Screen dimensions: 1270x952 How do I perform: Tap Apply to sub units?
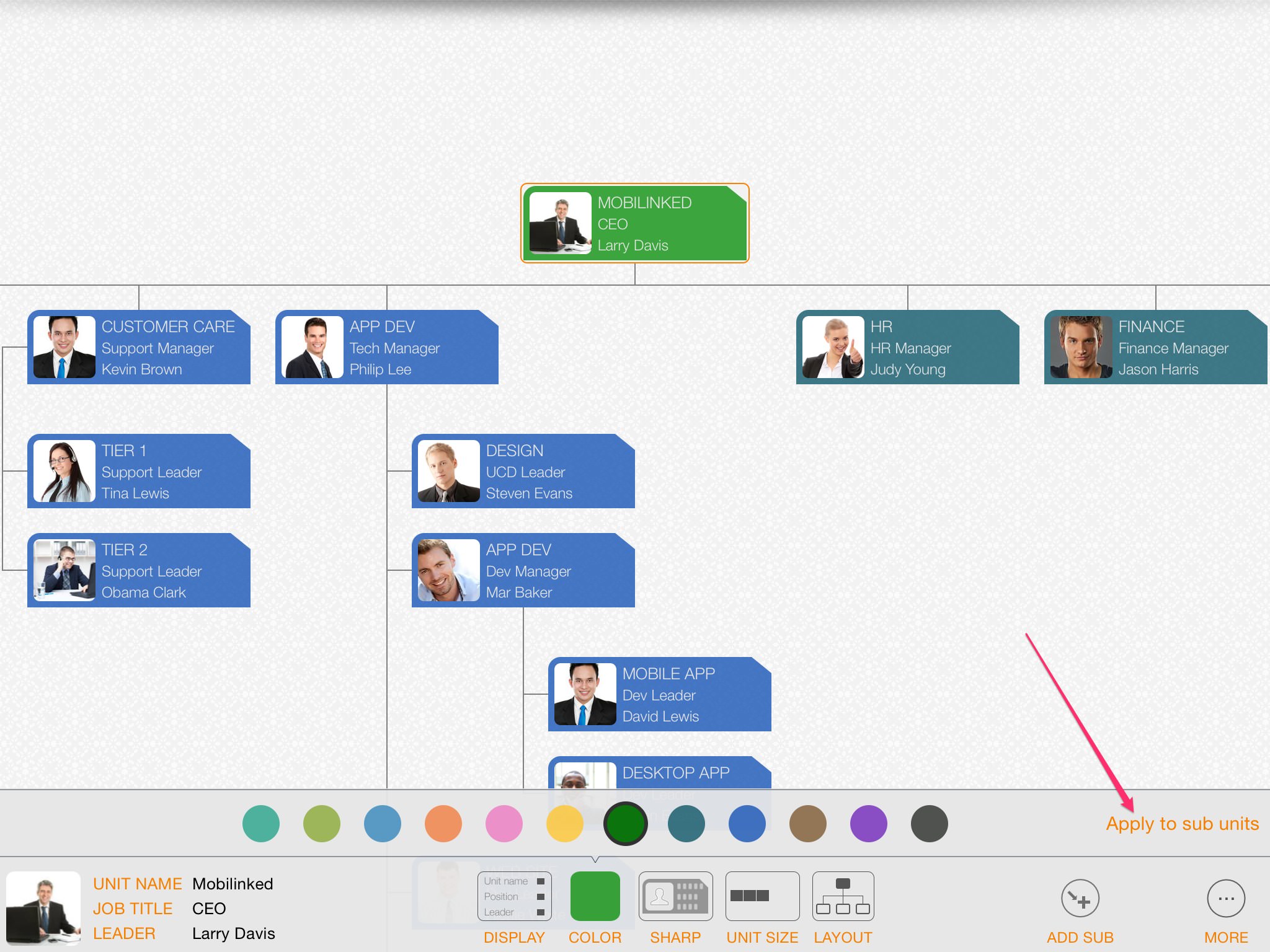[1182, 824]
